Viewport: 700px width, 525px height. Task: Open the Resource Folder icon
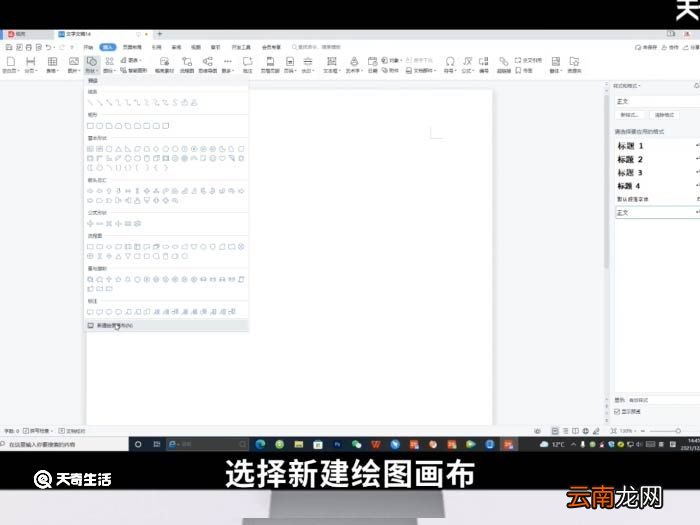575,65
